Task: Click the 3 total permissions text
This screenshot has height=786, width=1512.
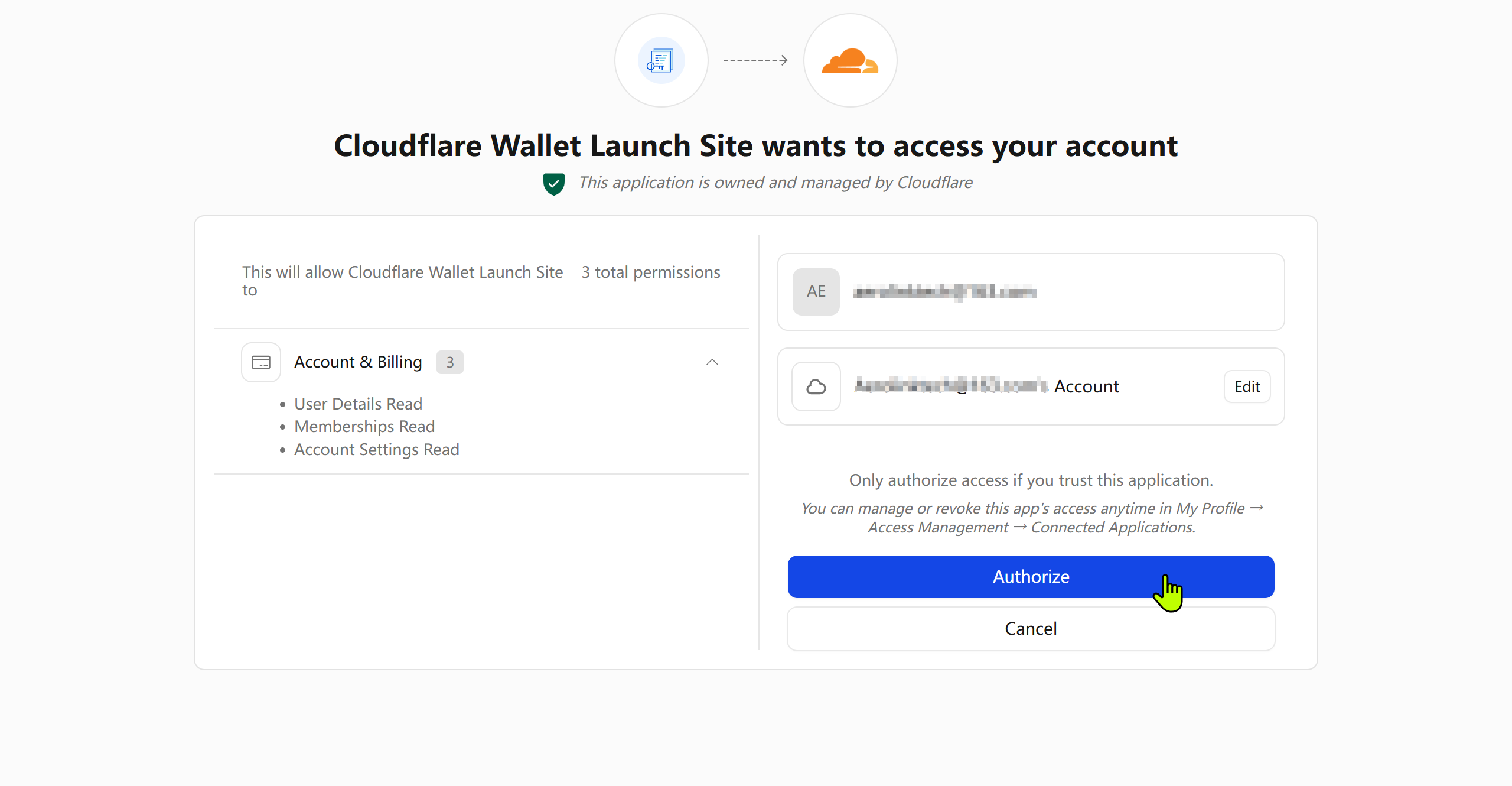Action: 651,272
